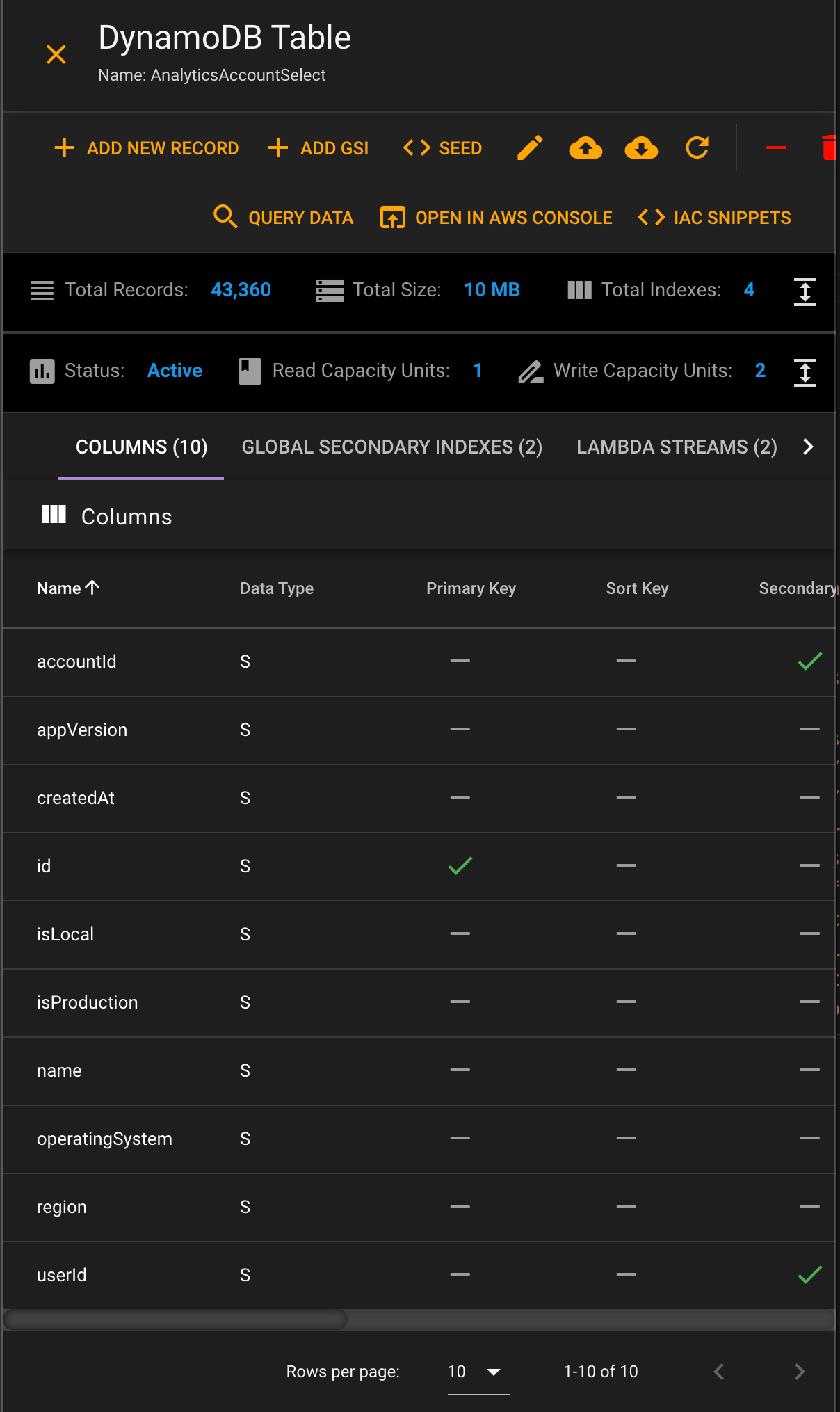Switch to Lambda Streams (2) tab
Screen dimensions: 840x1412
[x=677, y=447]
